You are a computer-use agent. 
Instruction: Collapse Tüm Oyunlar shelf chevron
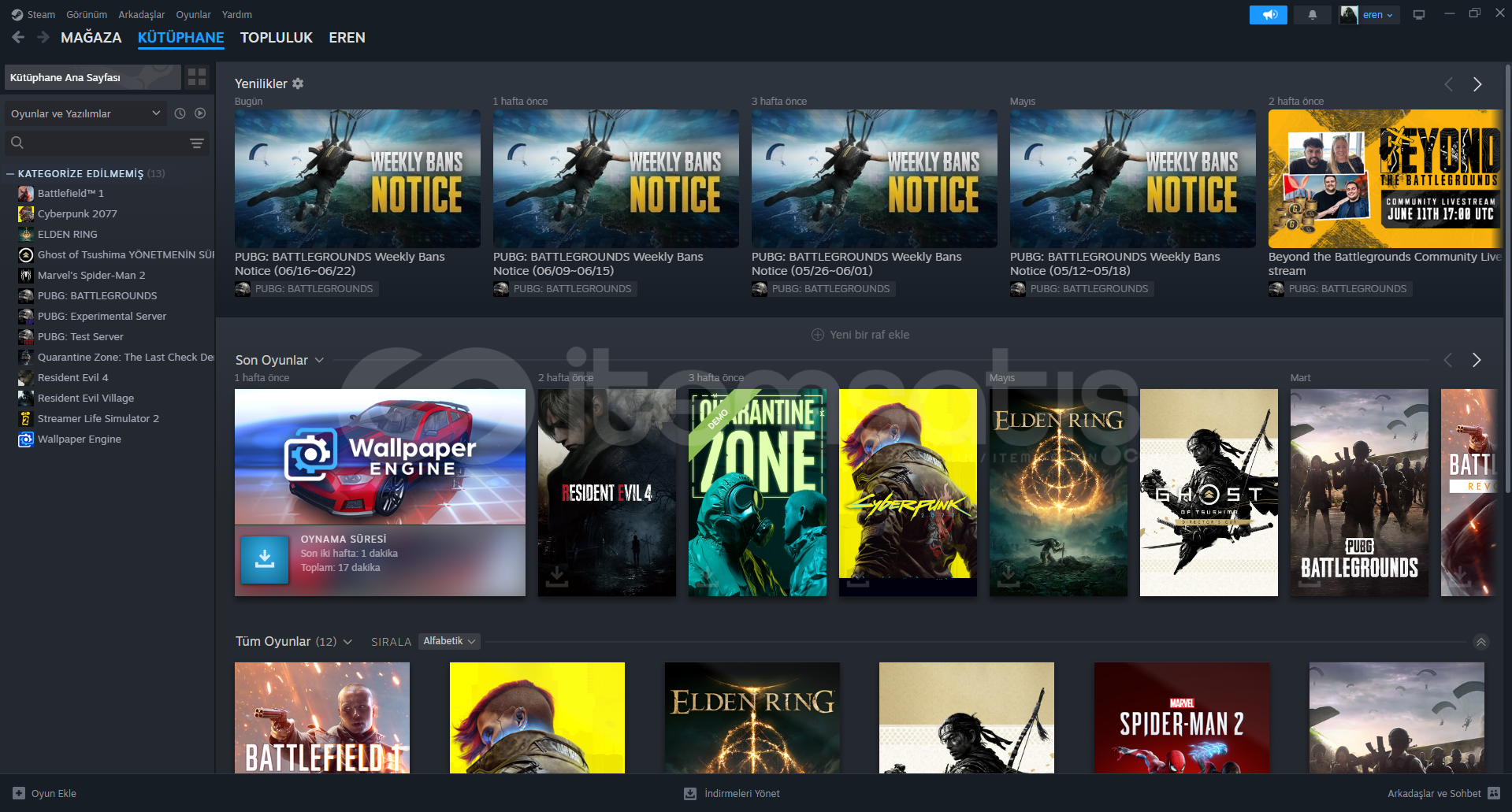point(1481,642)
